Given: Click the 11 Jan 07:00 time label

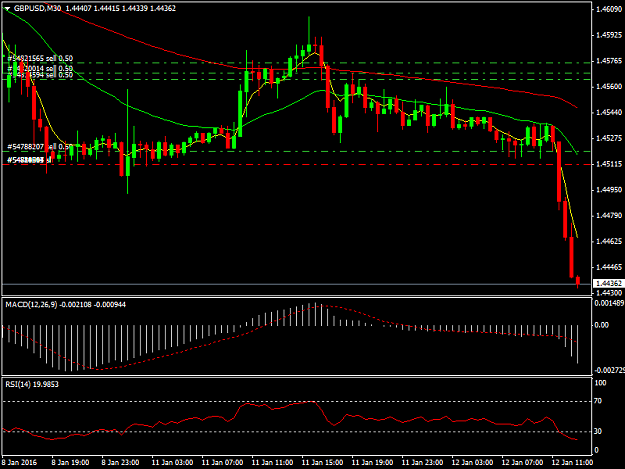Looking at the screenshot, I should pos(222,463).
